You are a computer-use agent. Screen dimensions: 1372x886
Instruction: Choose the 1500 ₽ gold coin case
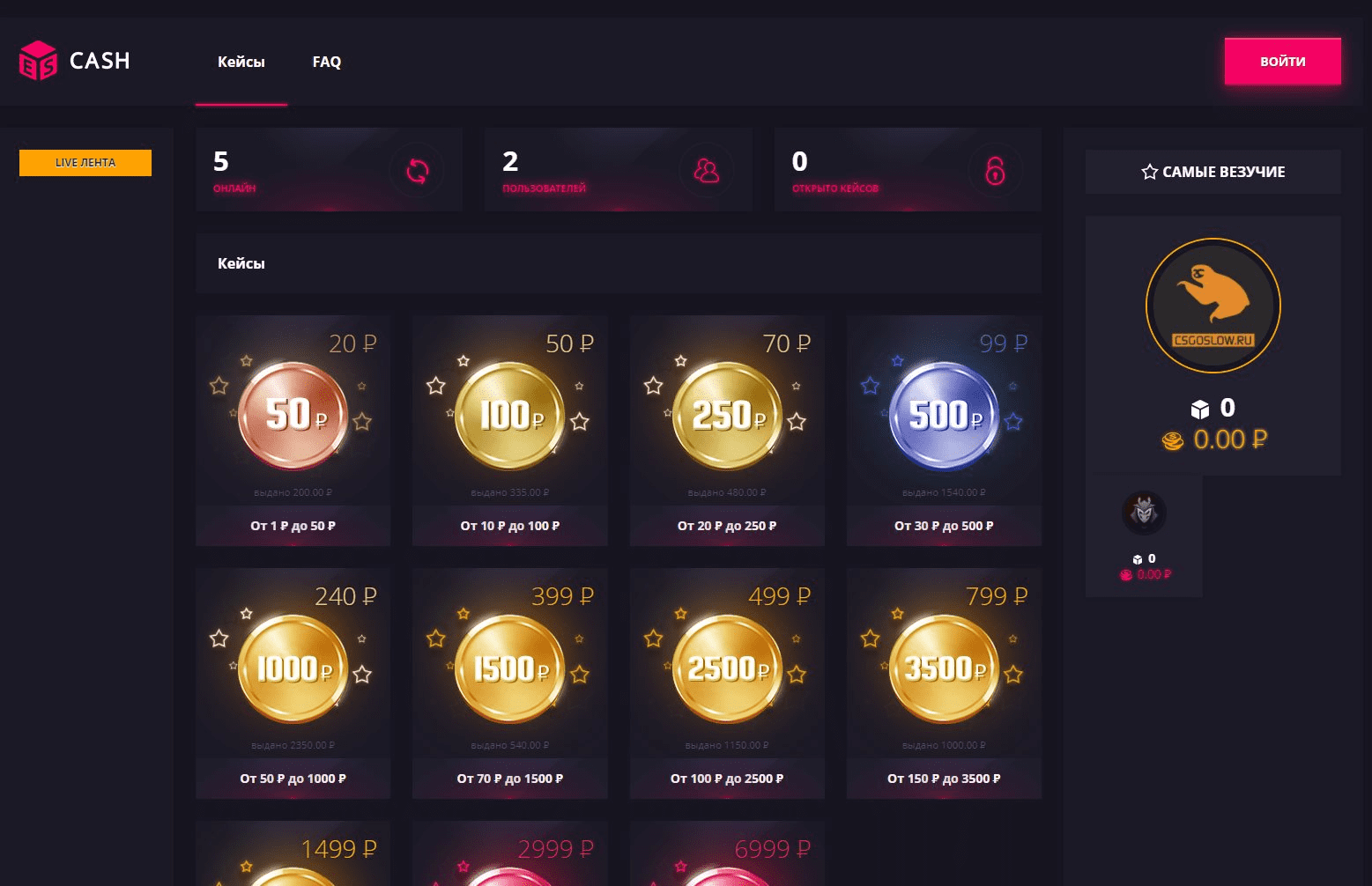510,668
